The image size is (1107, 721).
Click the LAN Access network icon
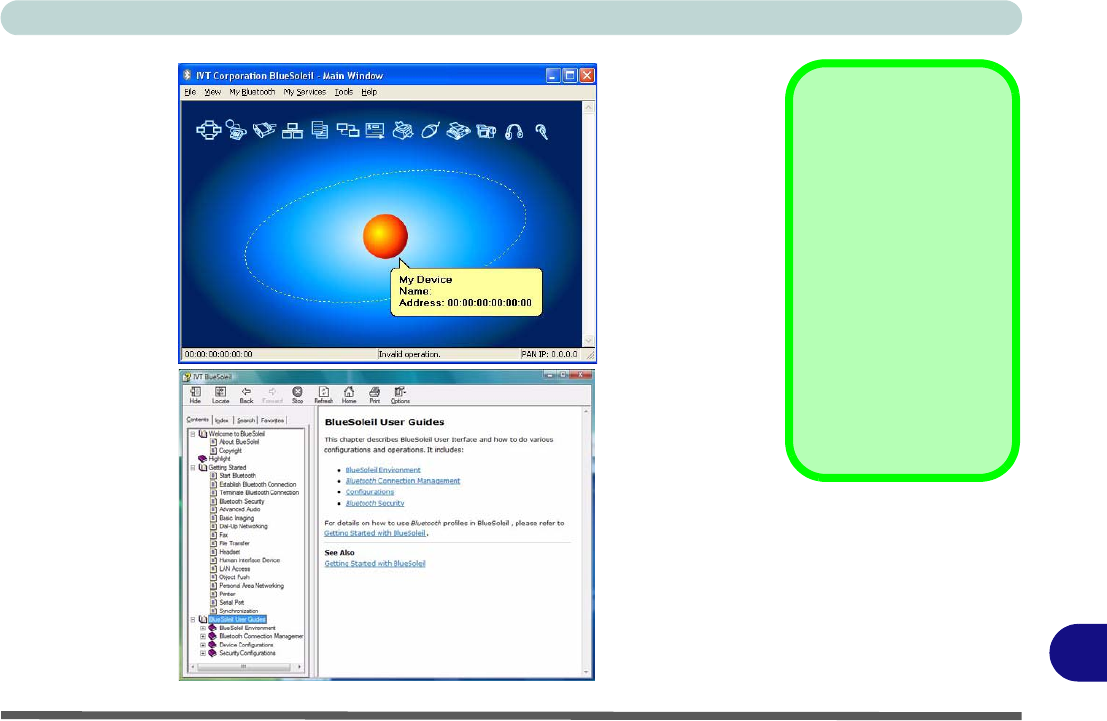[x=292, y=131]
